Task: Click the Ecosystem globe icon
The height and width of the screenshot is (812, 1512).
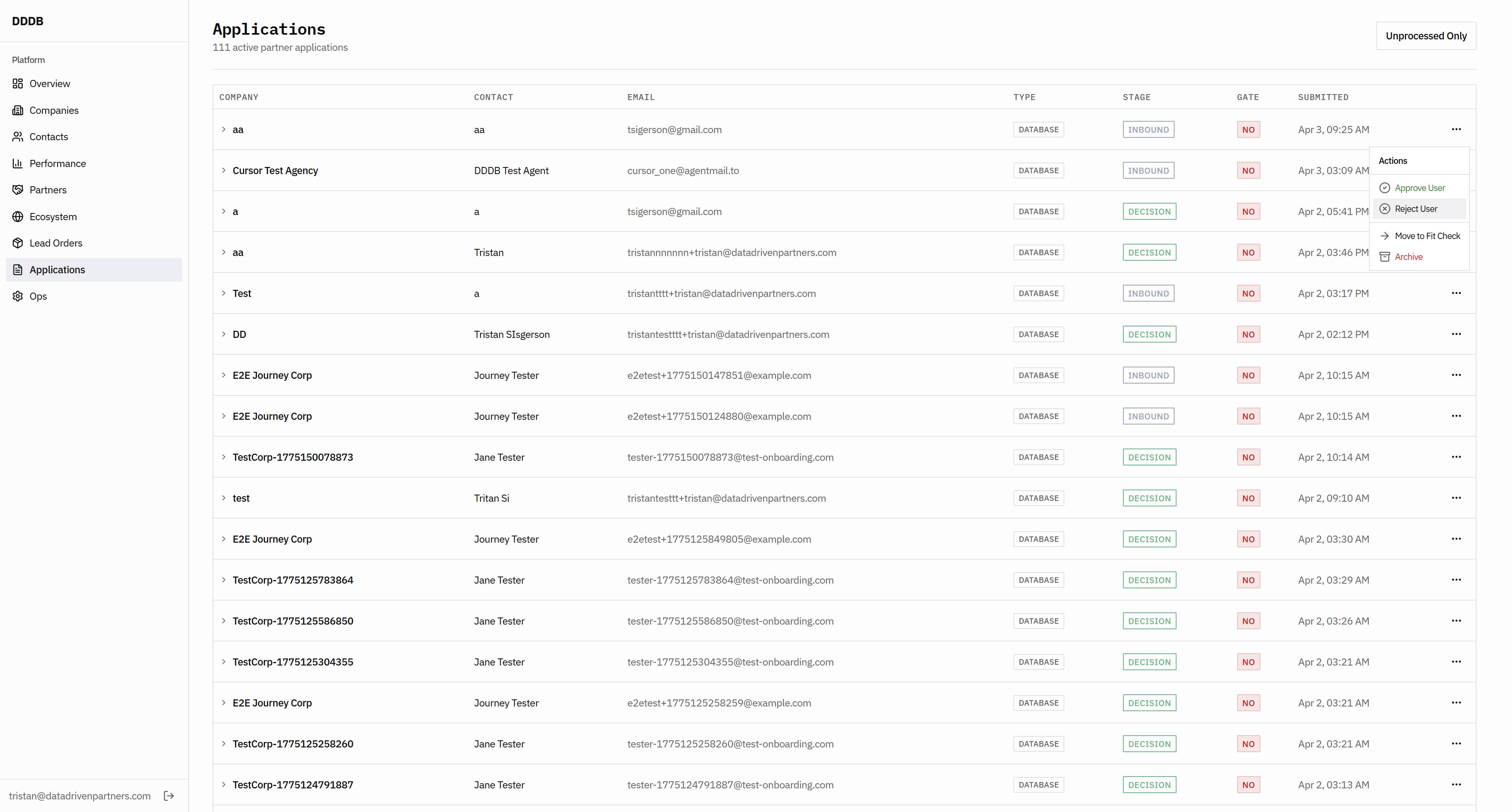Action: [18, 217]
